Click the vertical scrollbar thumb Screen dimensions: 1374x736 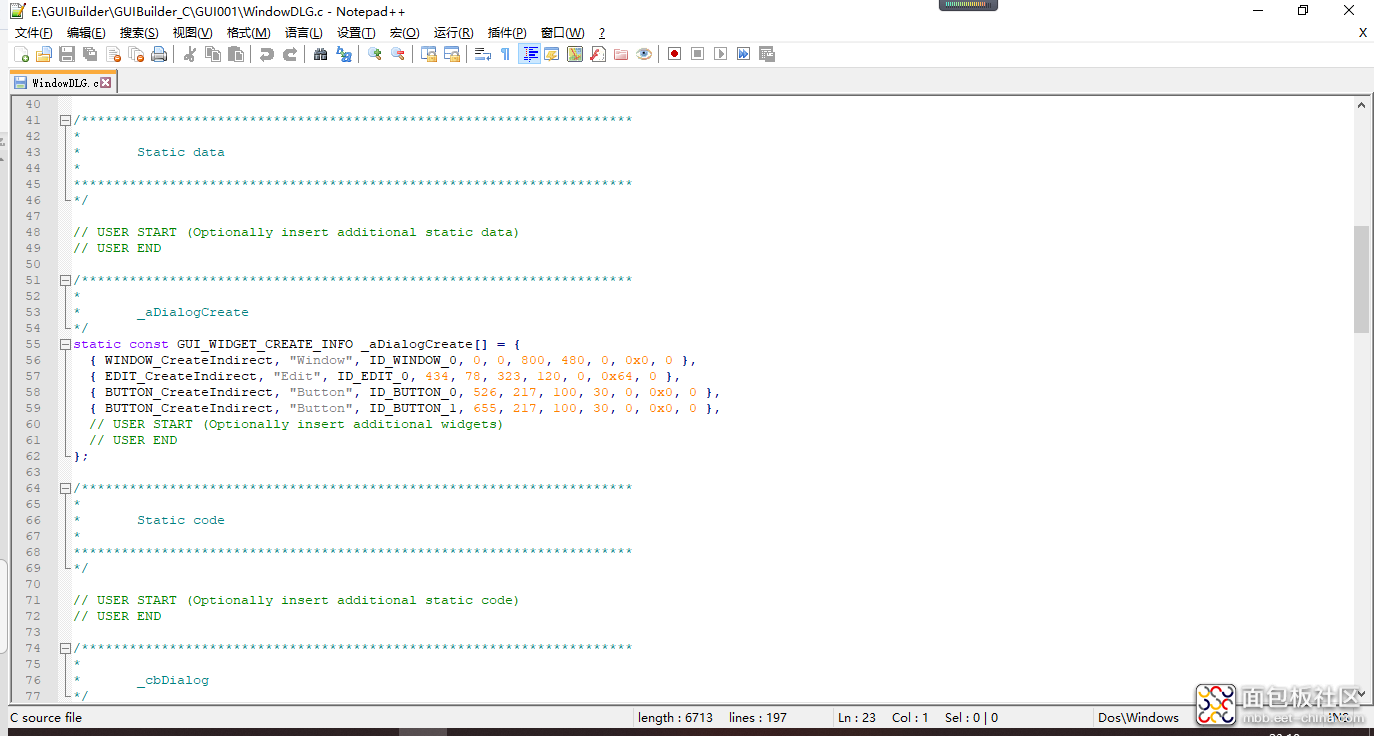[x=1361, y=279]
